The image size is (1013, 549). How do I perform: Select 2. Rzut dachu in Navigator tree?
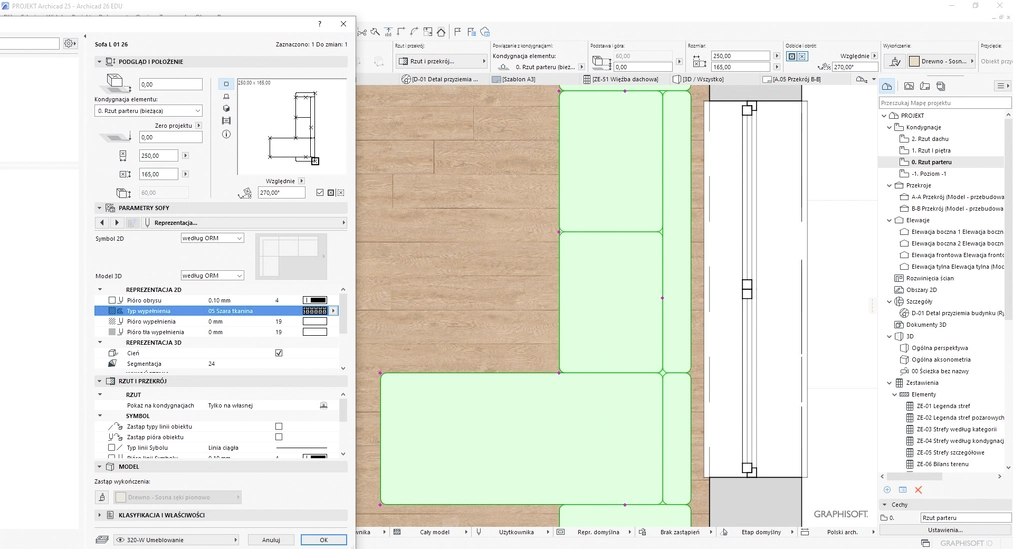(930, 139)
